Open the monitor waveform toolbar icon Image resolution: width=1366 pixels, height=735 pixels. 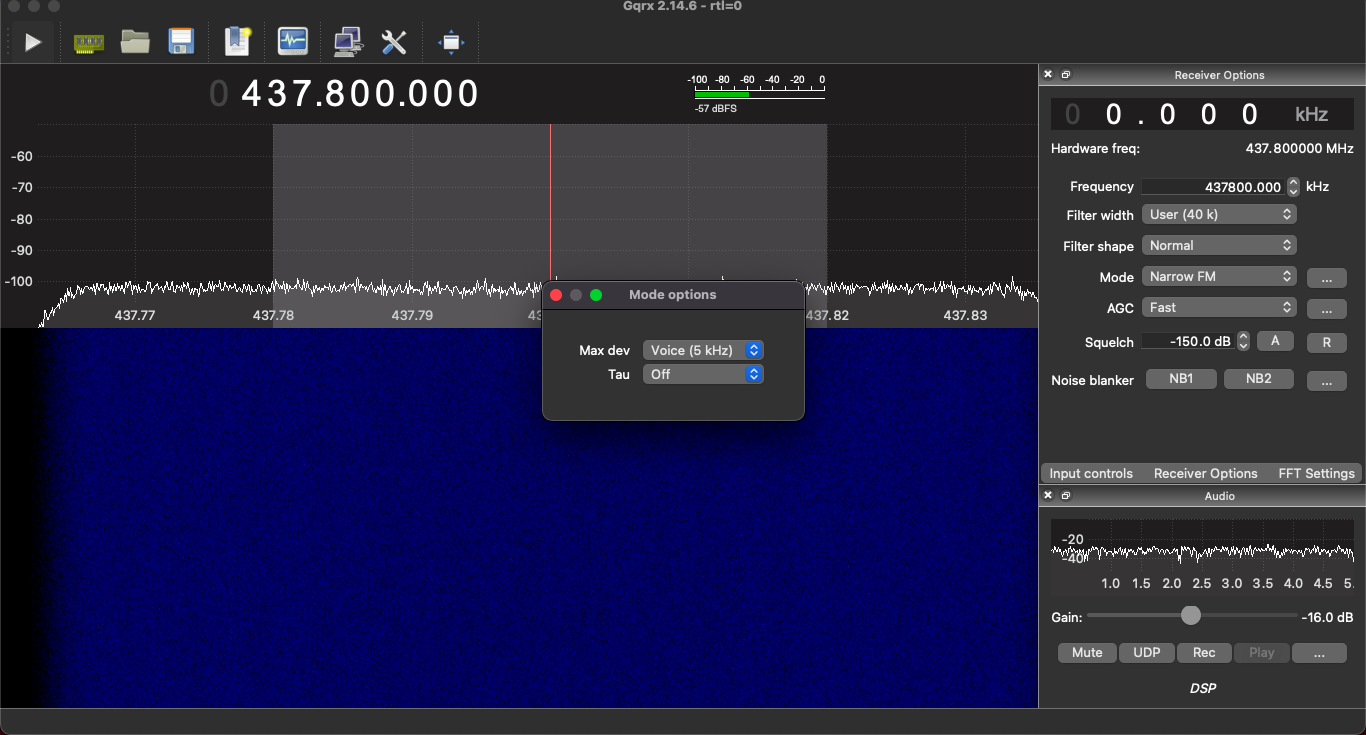click(292, 42)
